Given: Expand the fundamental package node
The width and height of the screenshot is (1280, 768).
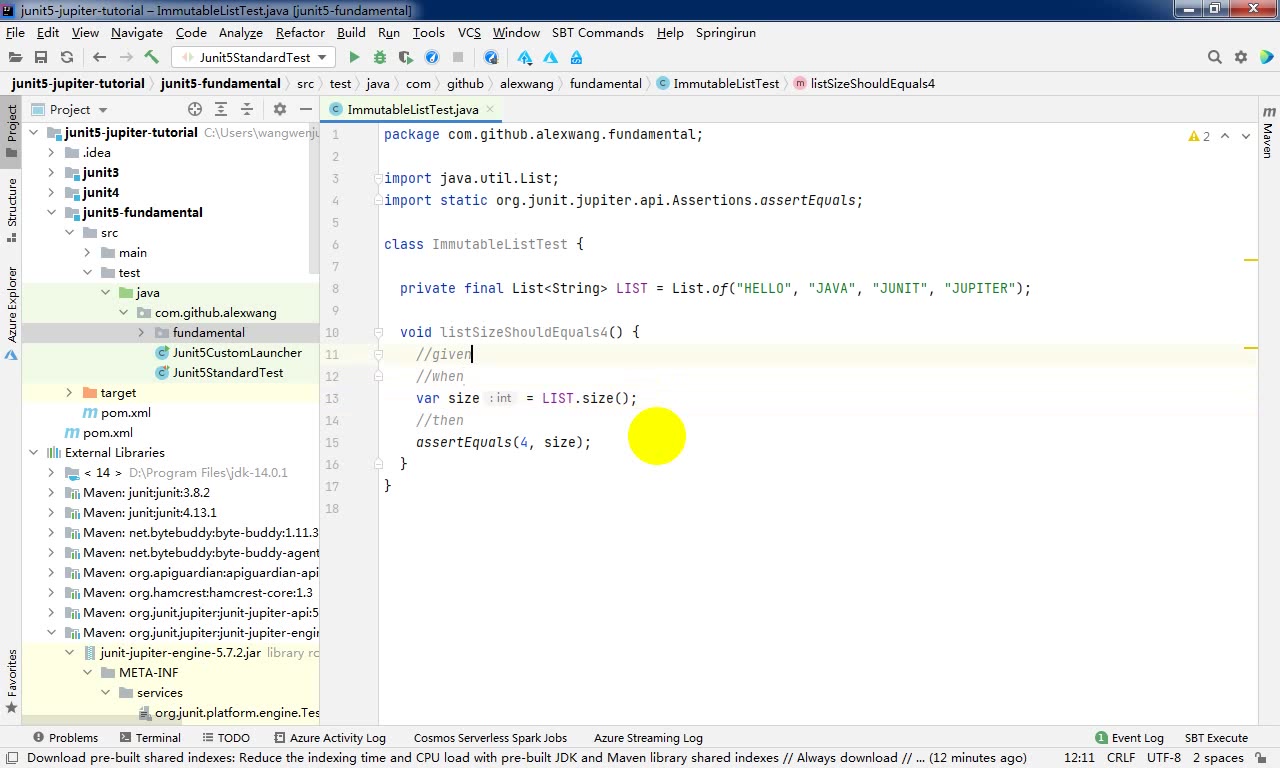Looking at the screenshot, I should [x=142, y=332].
